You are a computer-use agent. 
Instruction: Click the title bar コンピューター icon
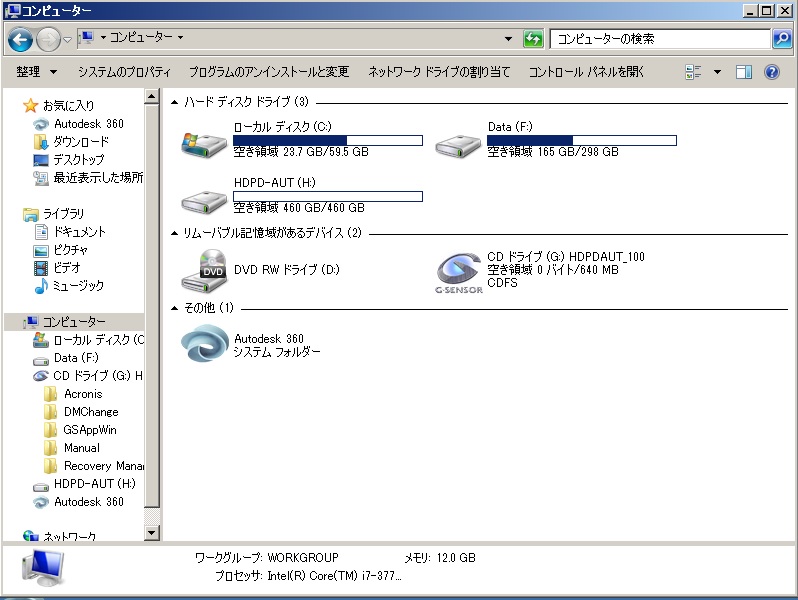[x=12, y=10]
